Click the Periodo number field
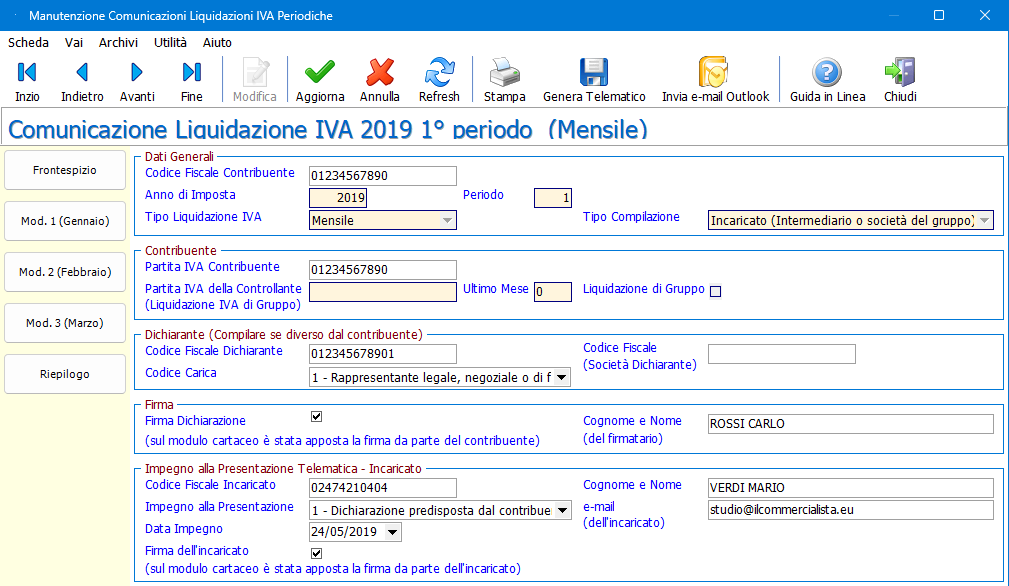This screenshot has width=1009, height=586. pyautogui.click(x=553, y=197)
